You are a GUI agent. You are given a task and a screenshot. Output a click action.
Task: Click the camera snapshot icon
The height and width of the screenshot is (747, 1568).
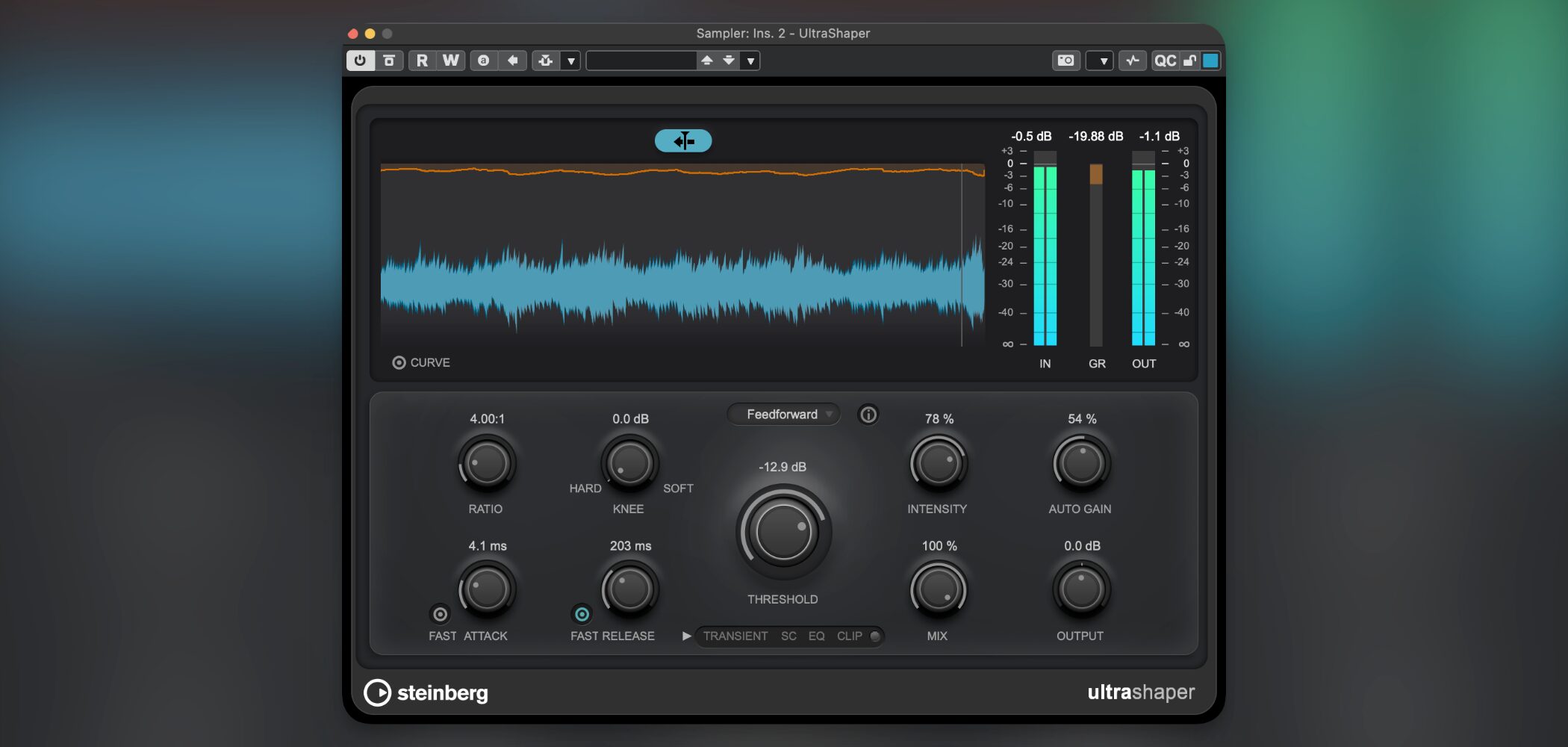[1065, 61]
